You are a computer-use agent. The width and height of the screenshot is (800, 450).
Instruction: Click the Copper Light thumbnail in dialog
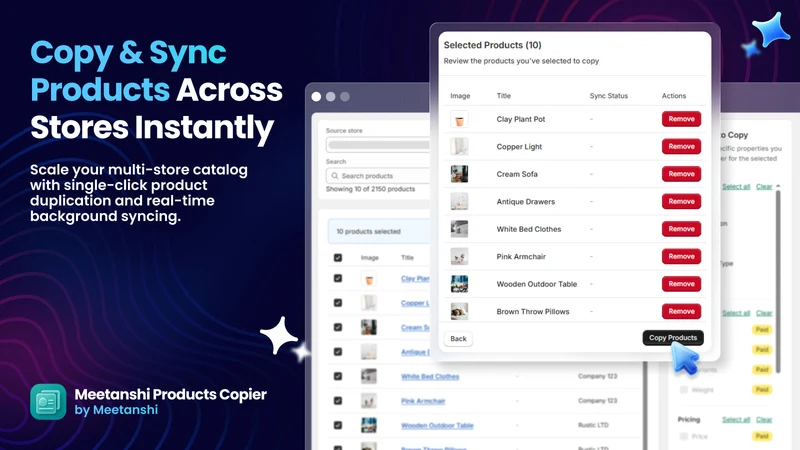(459, 146)
